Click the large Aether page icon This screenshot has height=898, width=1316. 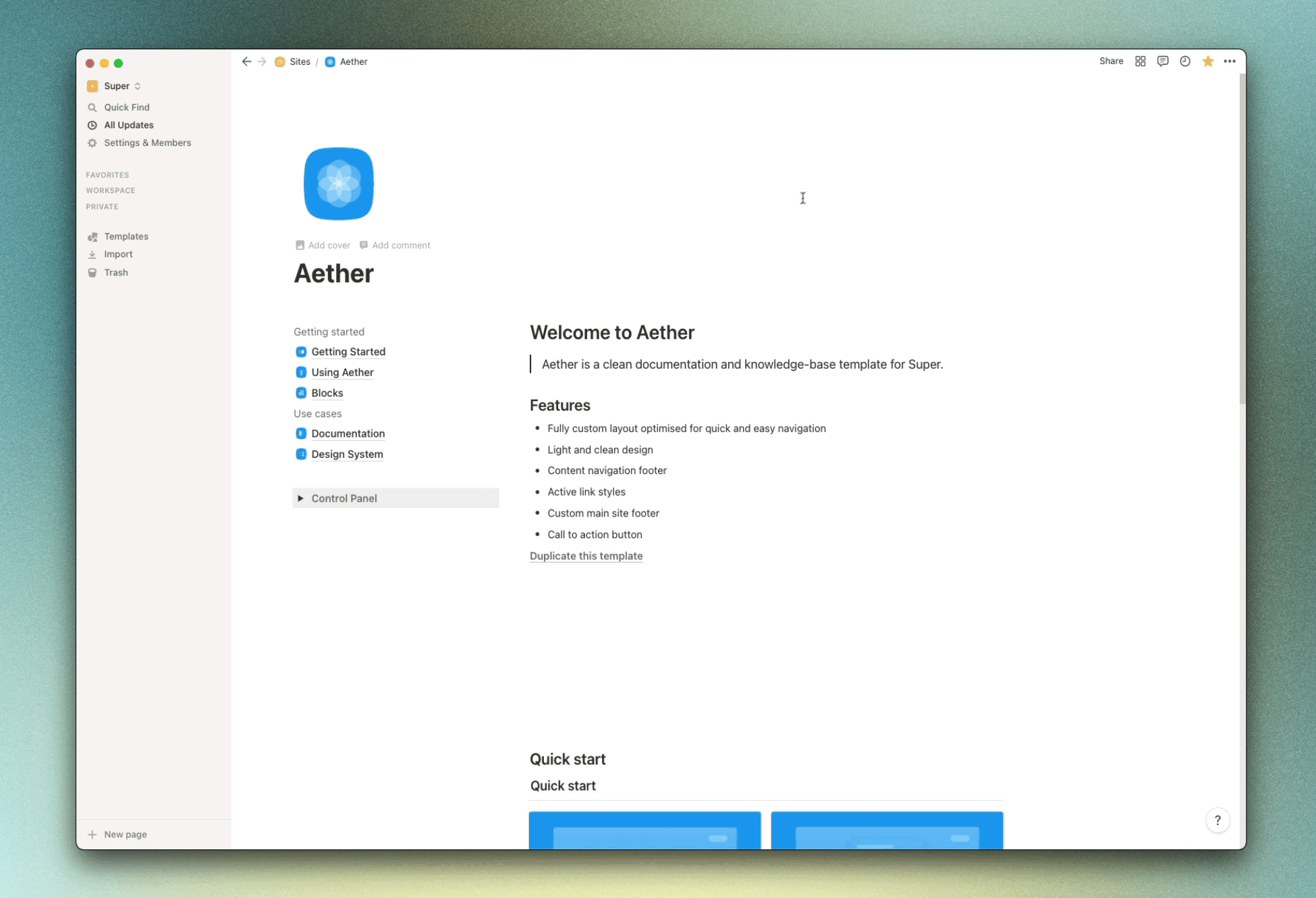point(338,184)
